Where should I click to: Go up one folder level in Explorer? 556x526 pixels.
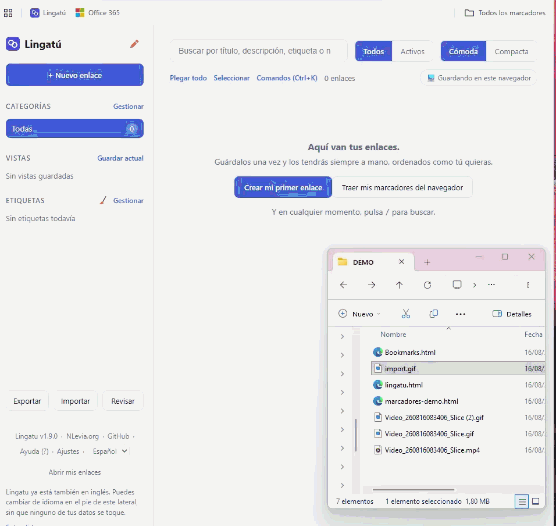pos(399,285)
